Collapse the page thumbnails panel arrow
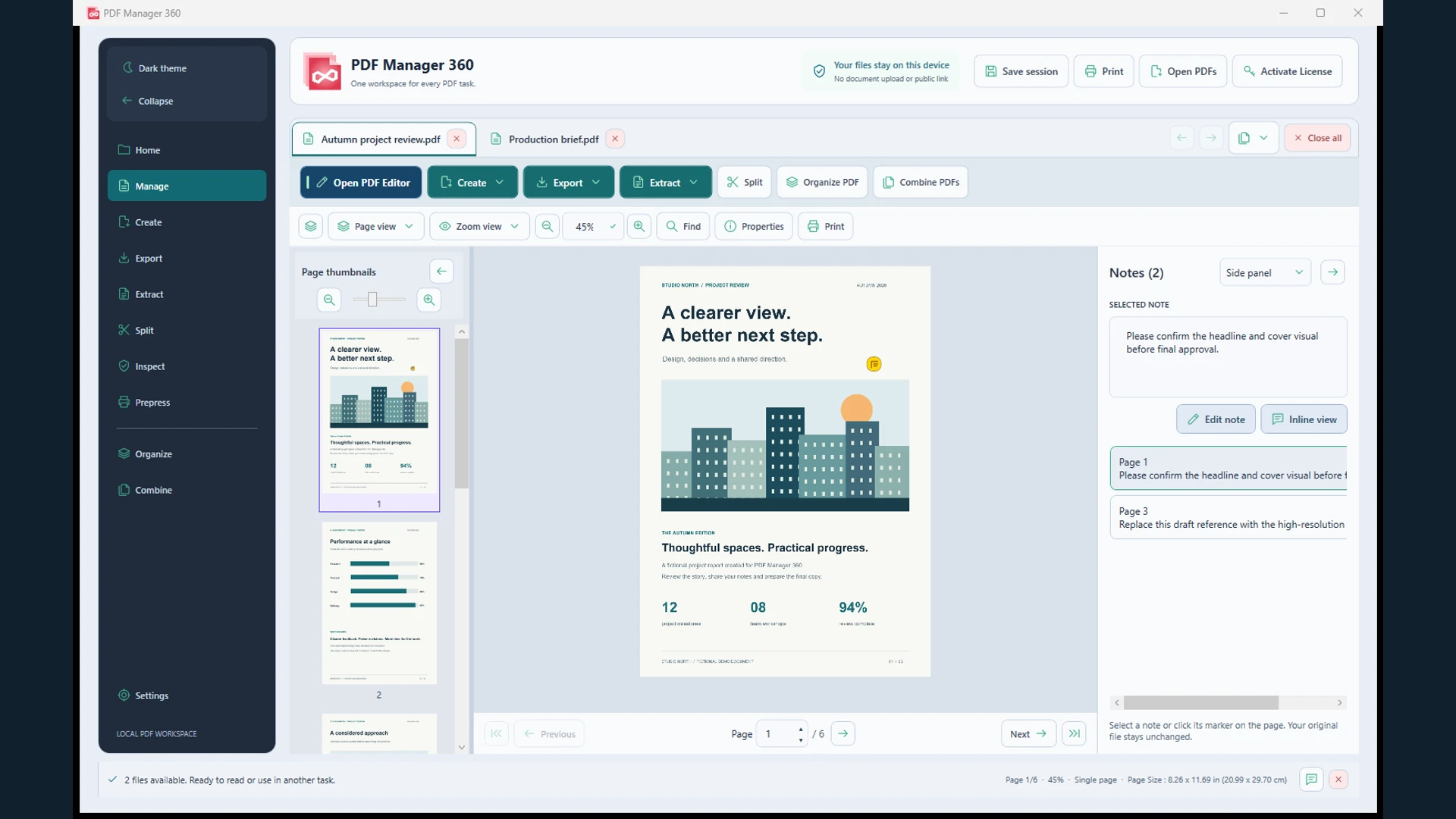Viewport: 1456px width, 819px height. 441,271
